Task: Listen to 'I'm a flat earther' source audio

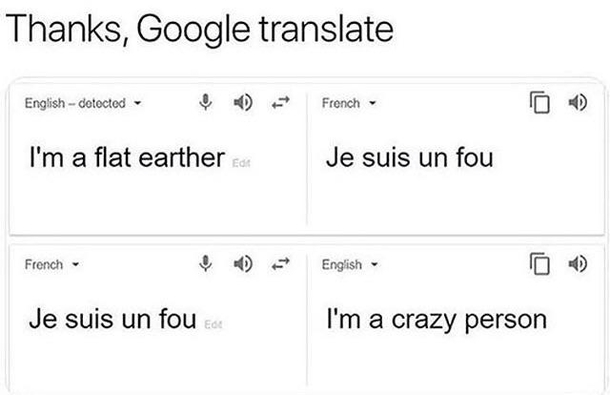Action: [243, 103]
